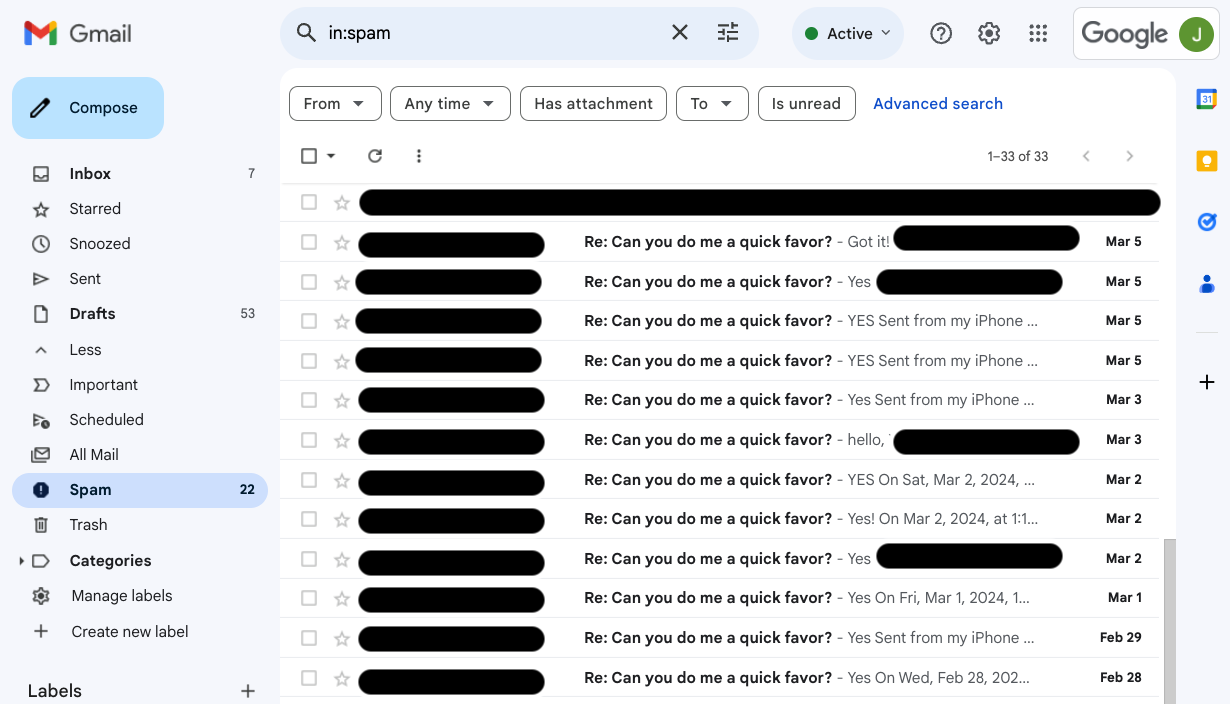Open the more options three-dot menu
Viewport: 1230px width, 704px height.
coord(419,156)
